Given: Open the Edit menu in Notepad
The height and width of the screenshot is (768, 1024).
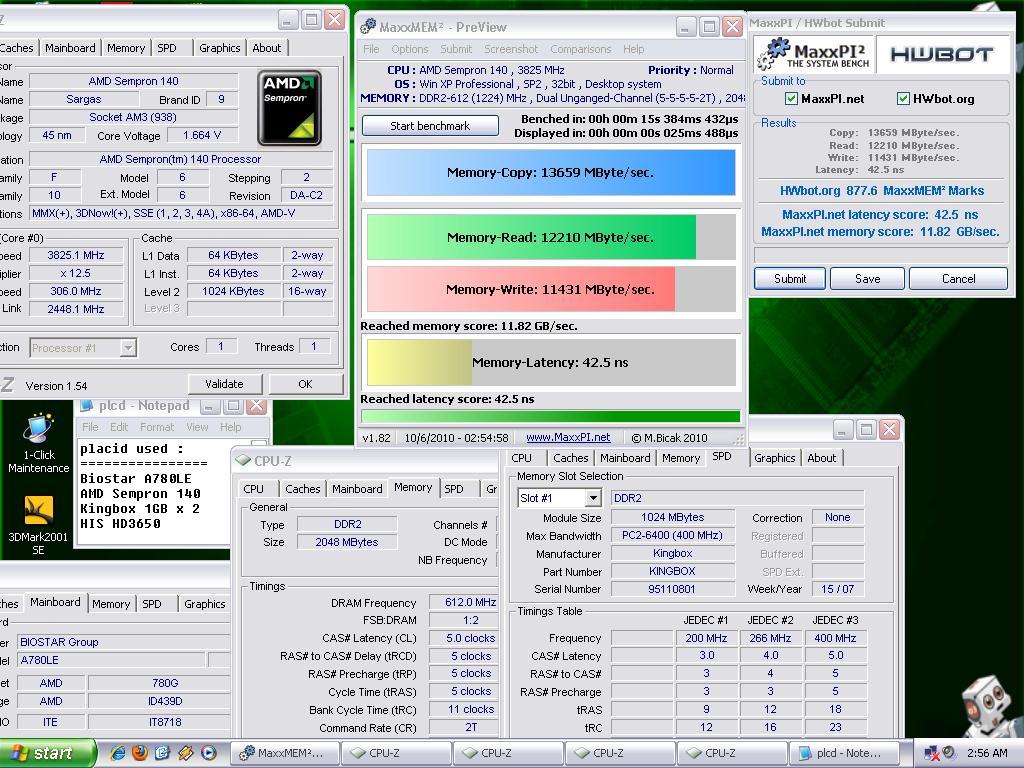Looking at the screenshot, I should pos(119,427).
